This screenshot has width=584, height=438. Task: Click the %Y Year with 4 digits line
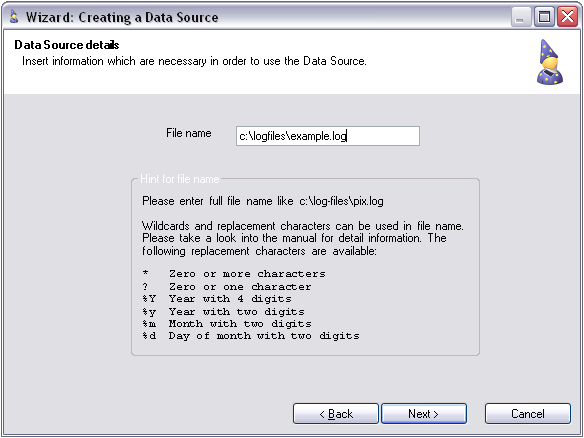tap(217, 299)
